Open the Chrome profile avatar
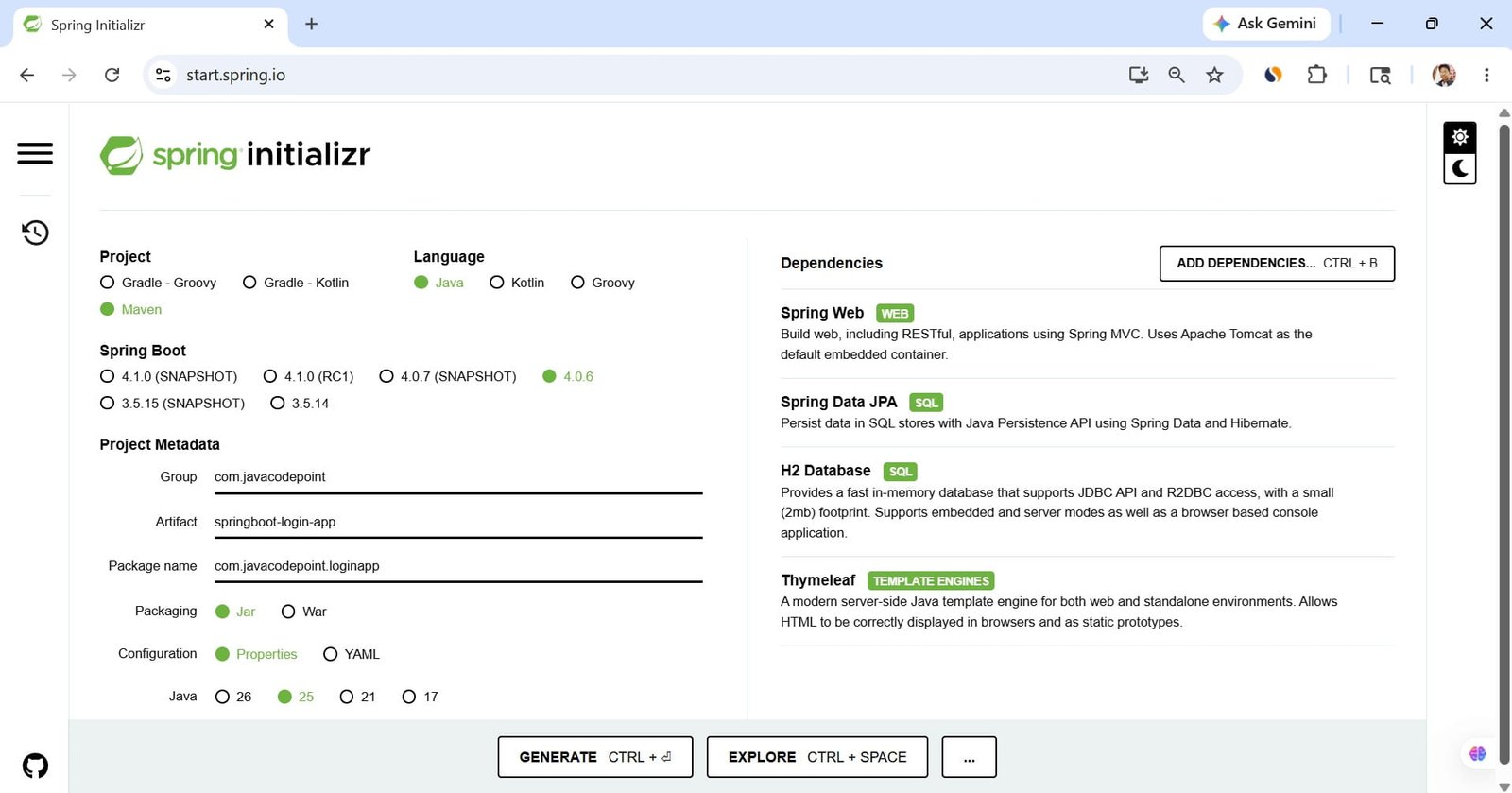 (1444, 75)
